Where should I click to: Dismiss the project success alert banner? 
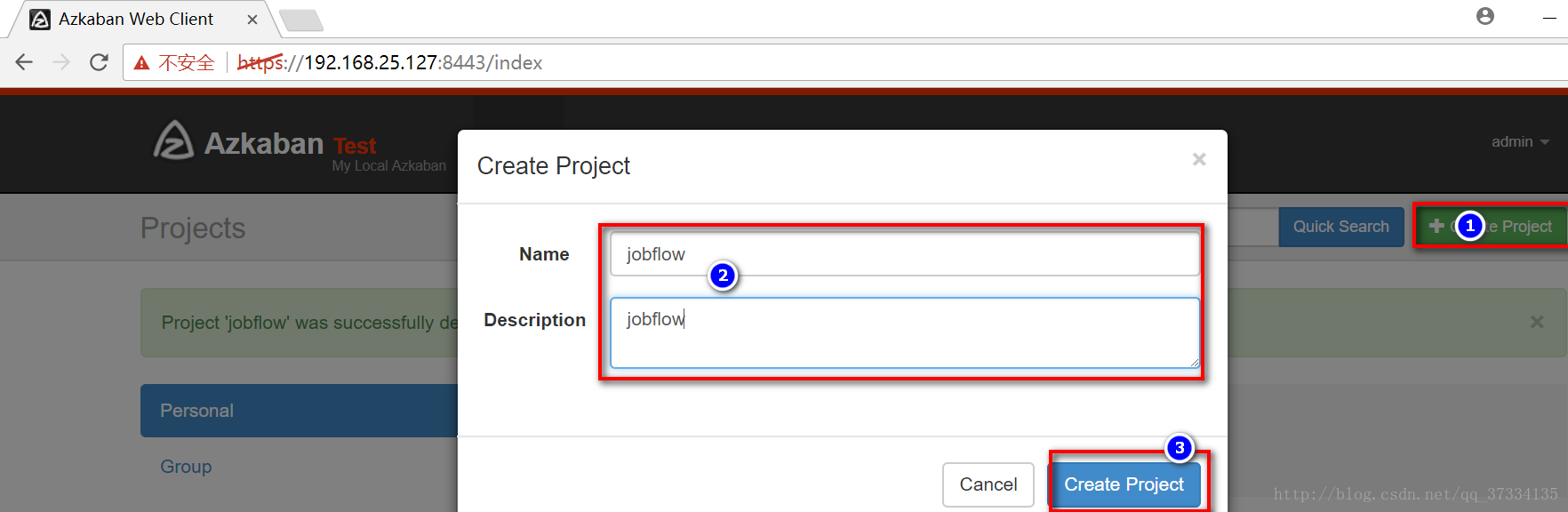pyautogui.click(x=1536, y=322)
